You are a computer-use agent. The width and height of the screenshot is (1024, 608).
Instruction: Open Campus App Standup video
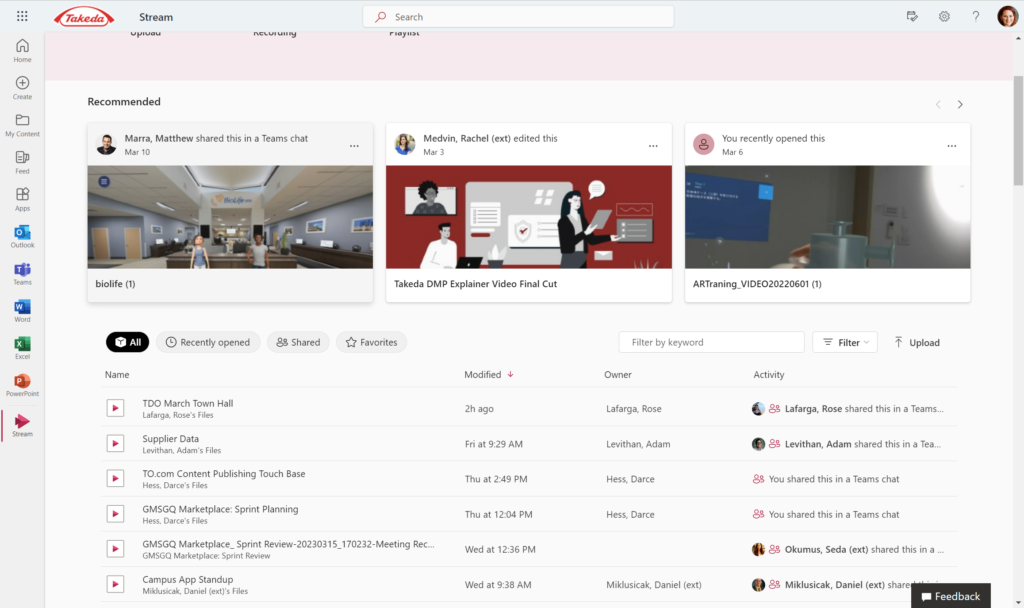tap(187, 579)
